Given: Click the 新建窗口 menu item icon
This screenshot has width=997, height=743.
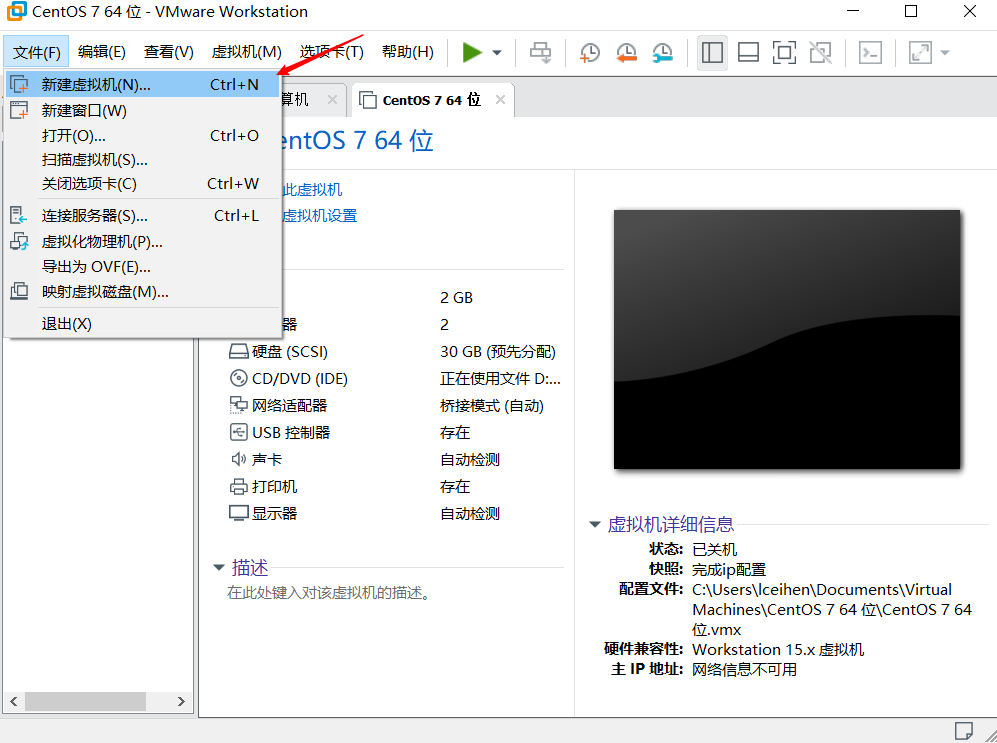Looking at the screenshot, I should pyautogui.click(x=20, y=111).
